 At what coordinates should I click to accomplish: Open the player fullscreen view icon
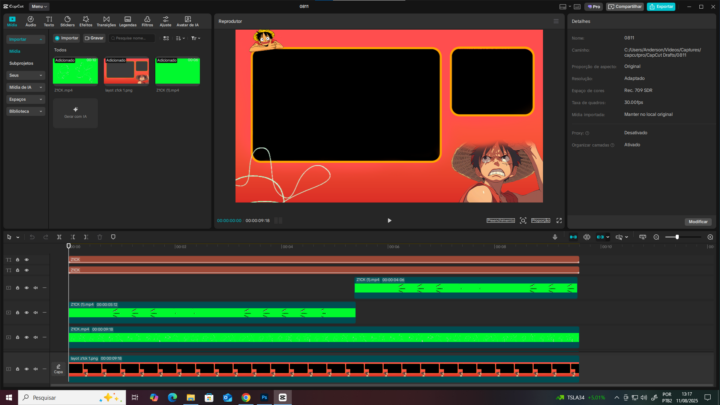559,220
